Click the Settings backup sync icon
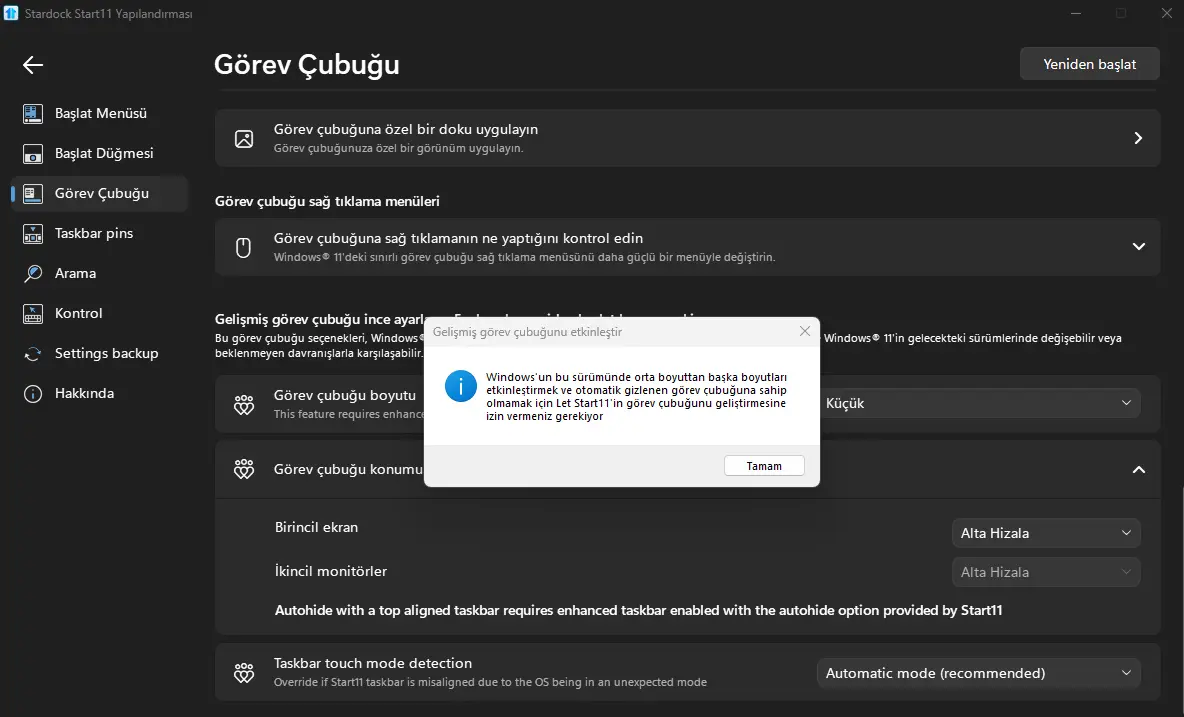 point(32,353)
